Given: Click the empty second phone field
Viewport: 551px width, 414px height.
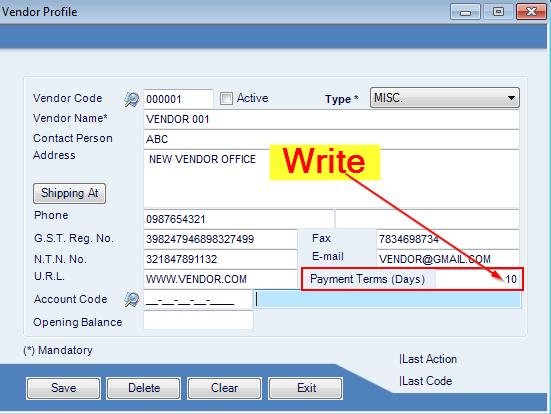Looking at the screenshot, I should (x=427, y=219).
